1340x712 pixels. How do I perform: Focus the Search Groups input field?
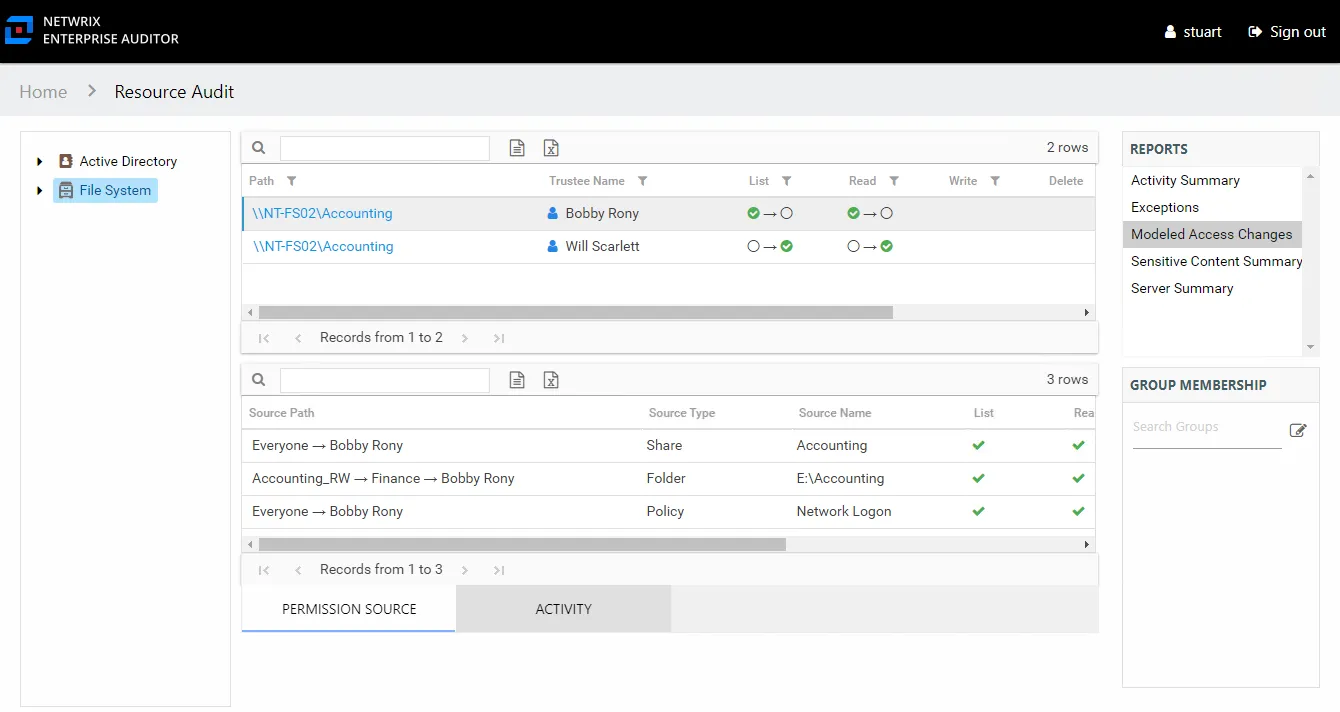pos(1207,428)
